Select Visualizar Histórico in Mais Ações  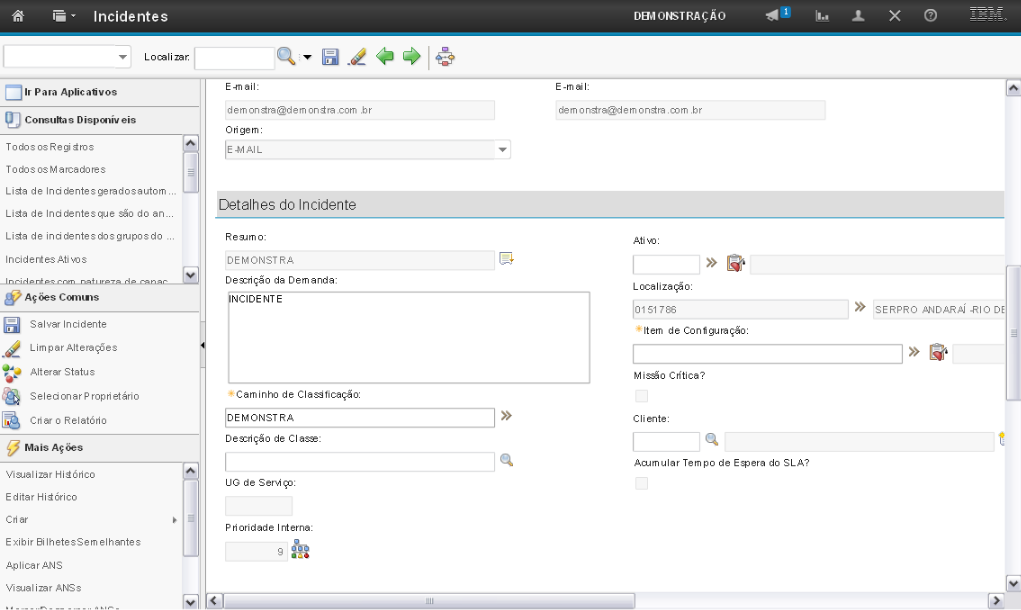(x=50, y=474)
